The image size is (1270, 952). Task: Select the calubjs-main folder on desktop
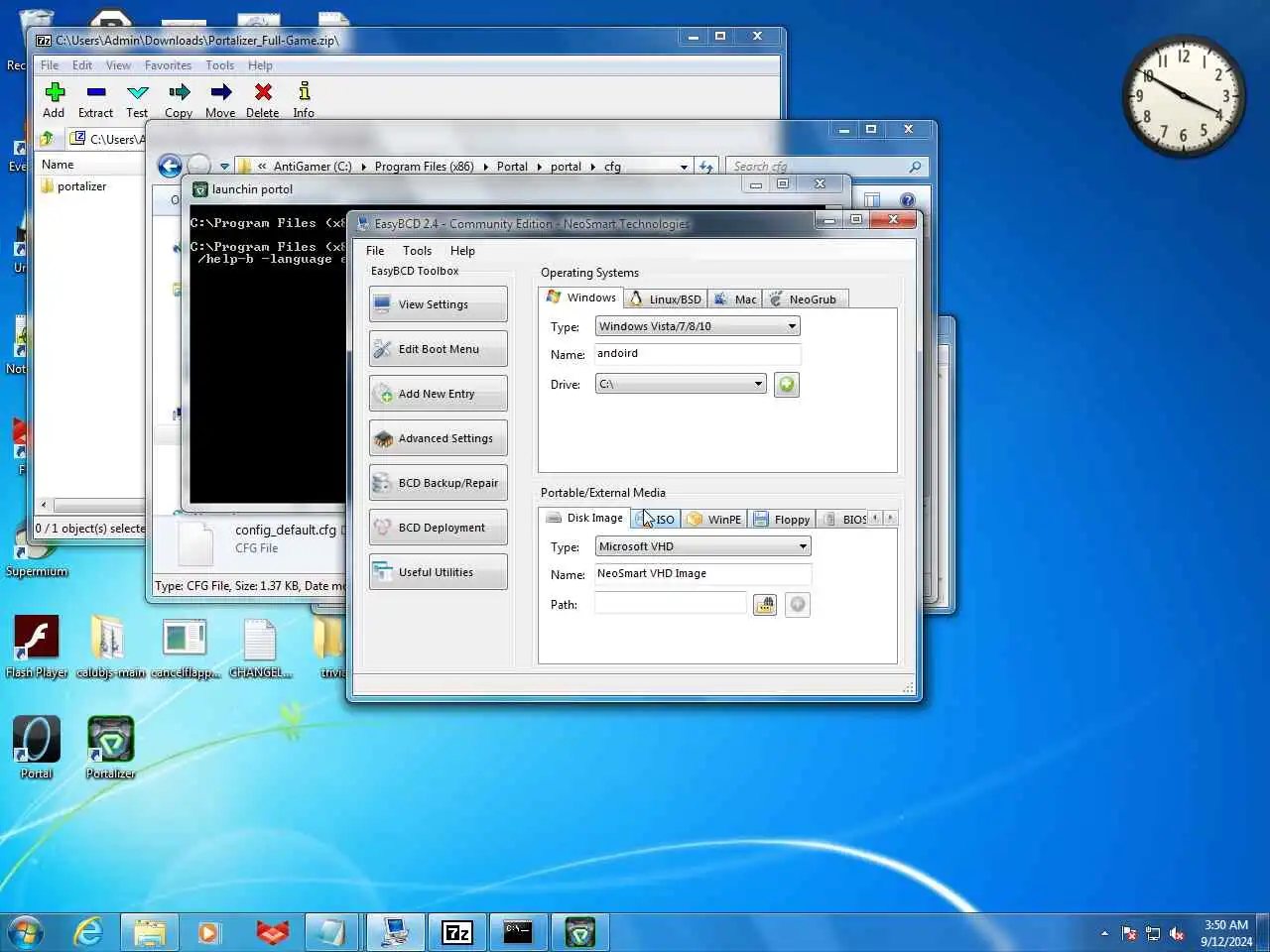coord(110,649)
